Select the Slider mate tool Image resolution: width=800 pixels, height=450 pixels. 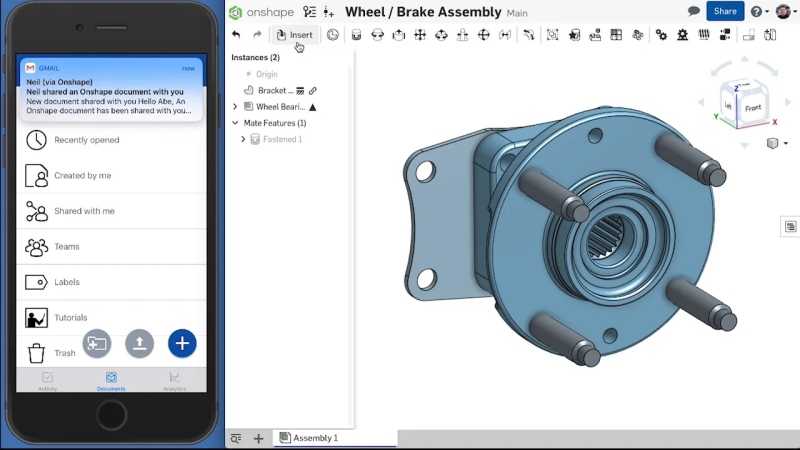(x=398, y=35)
